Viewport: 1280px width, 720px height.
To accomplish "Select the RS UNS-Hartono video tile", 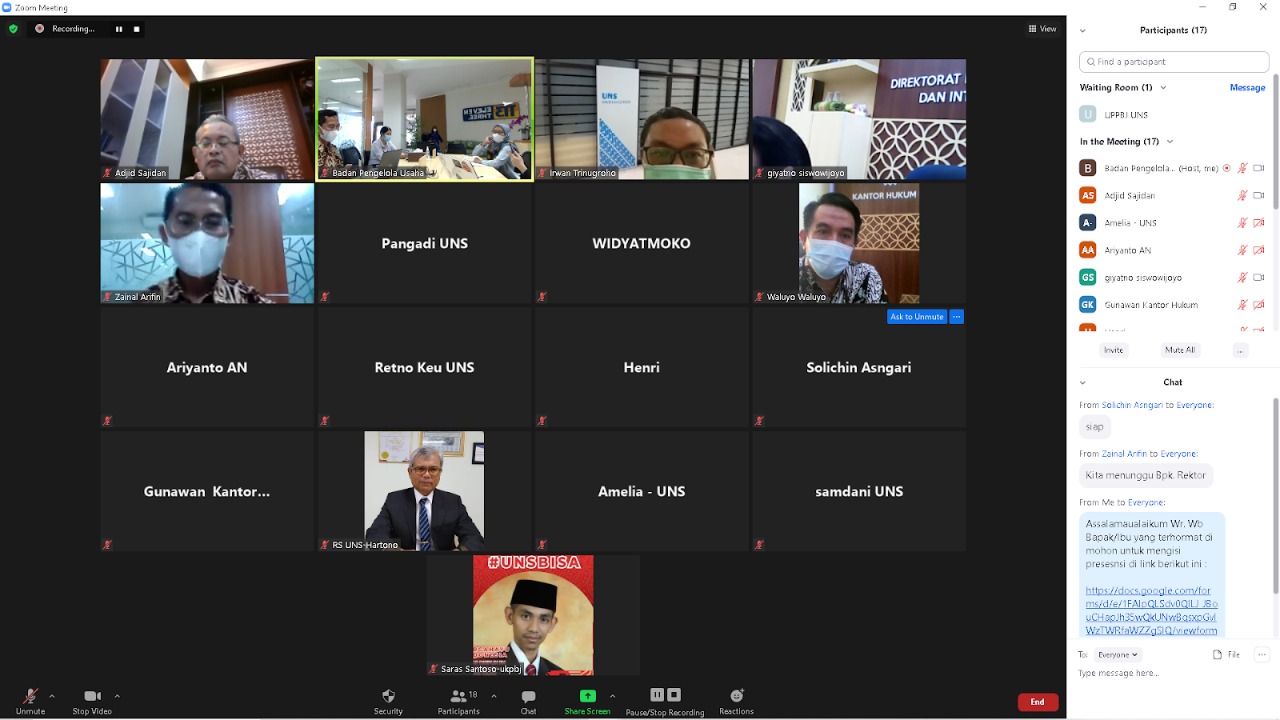I will coord(424,491).
